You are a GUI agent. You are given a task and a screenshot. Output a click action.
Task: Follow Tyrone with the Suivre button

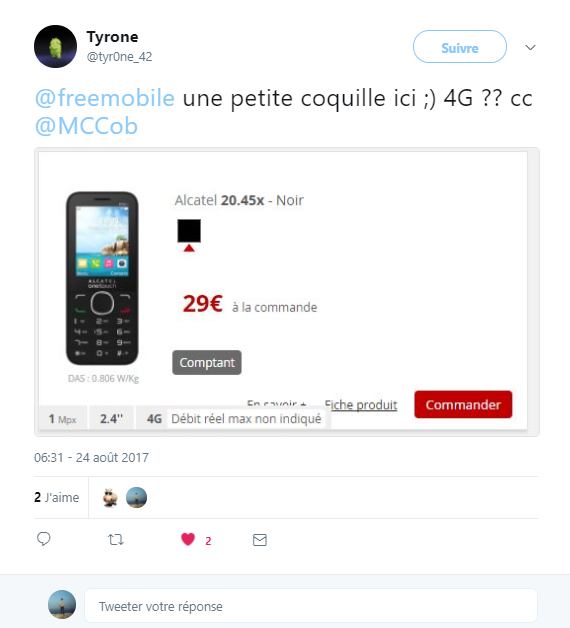pos(460,47)
